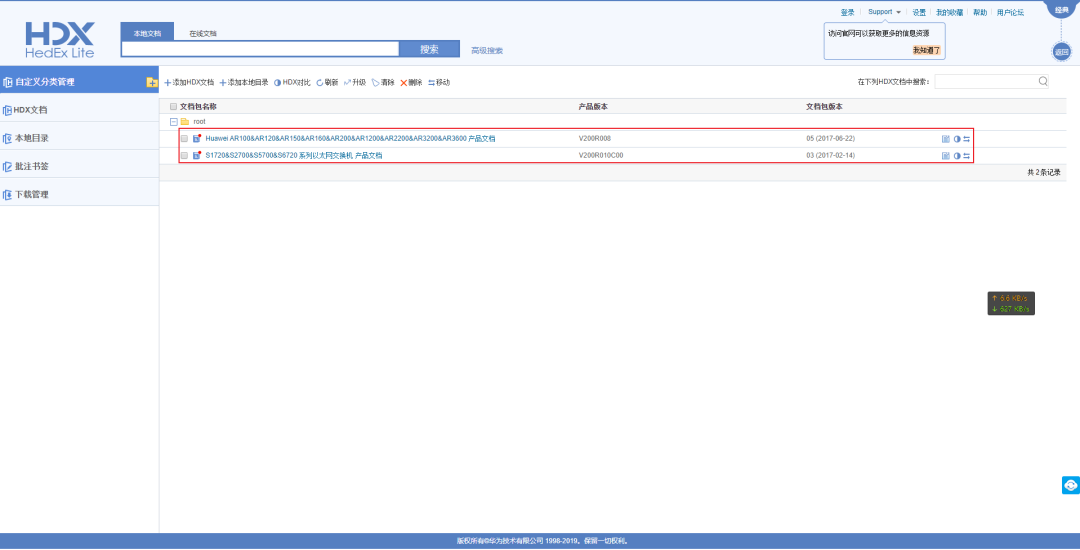Tick the checkbox for the Huawei AR100 document

point(185,138)
